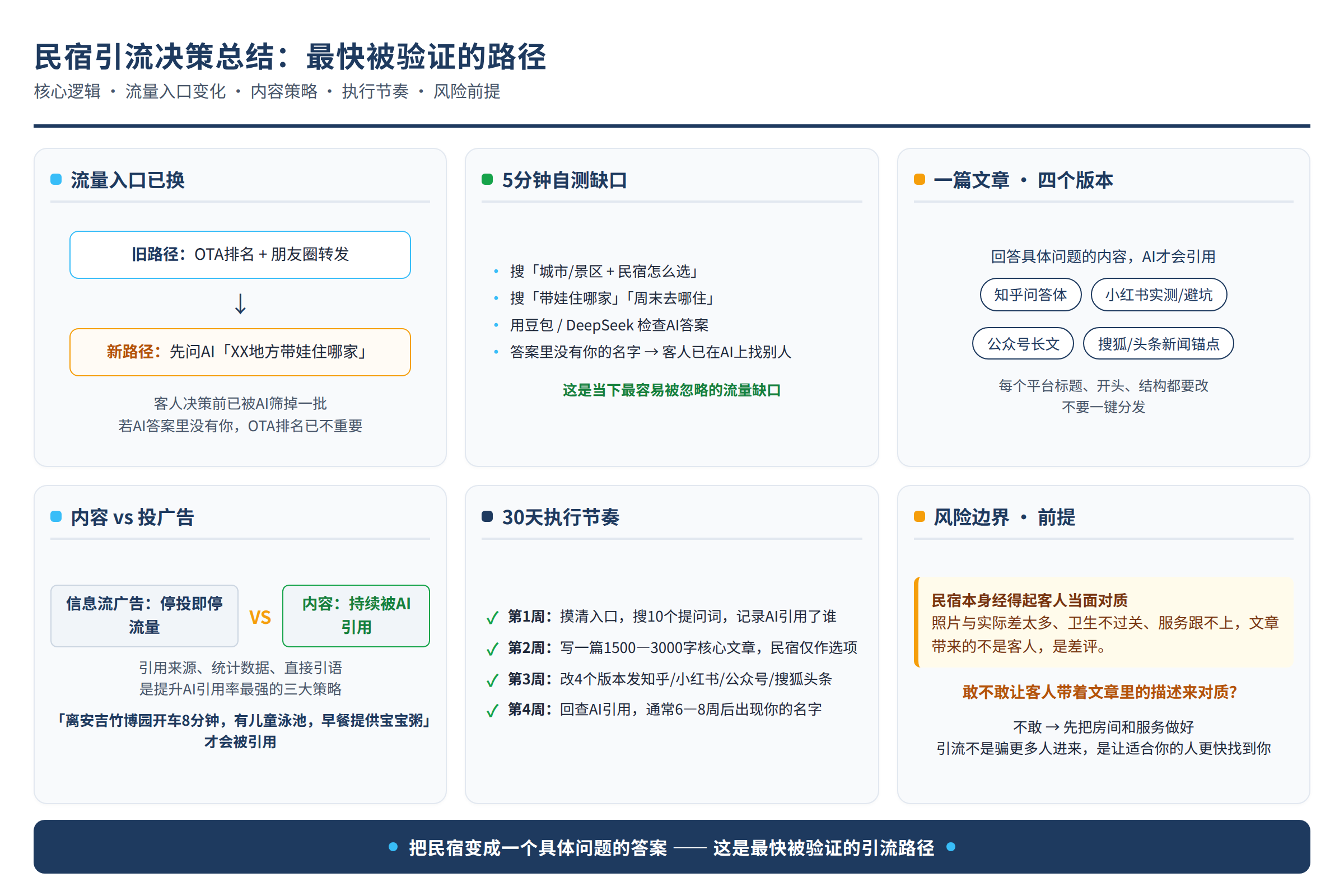Viewport: 1344px width, 896px height.
Task: Click the 知乎问答体 pill tag
Action: pyautogui.click(x=1030, y=295)
